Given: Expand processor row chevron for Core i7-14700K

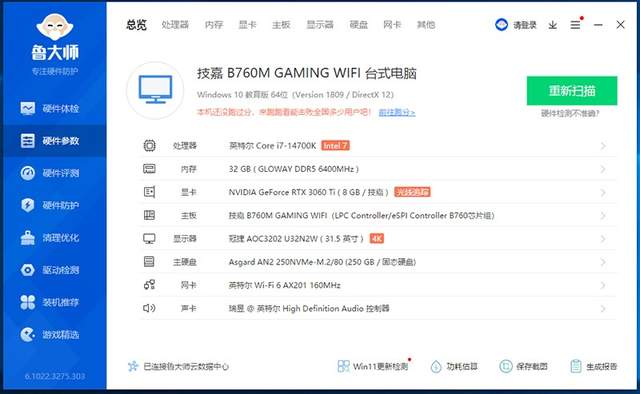Looking at the screenshot, I should coord(603,146).
